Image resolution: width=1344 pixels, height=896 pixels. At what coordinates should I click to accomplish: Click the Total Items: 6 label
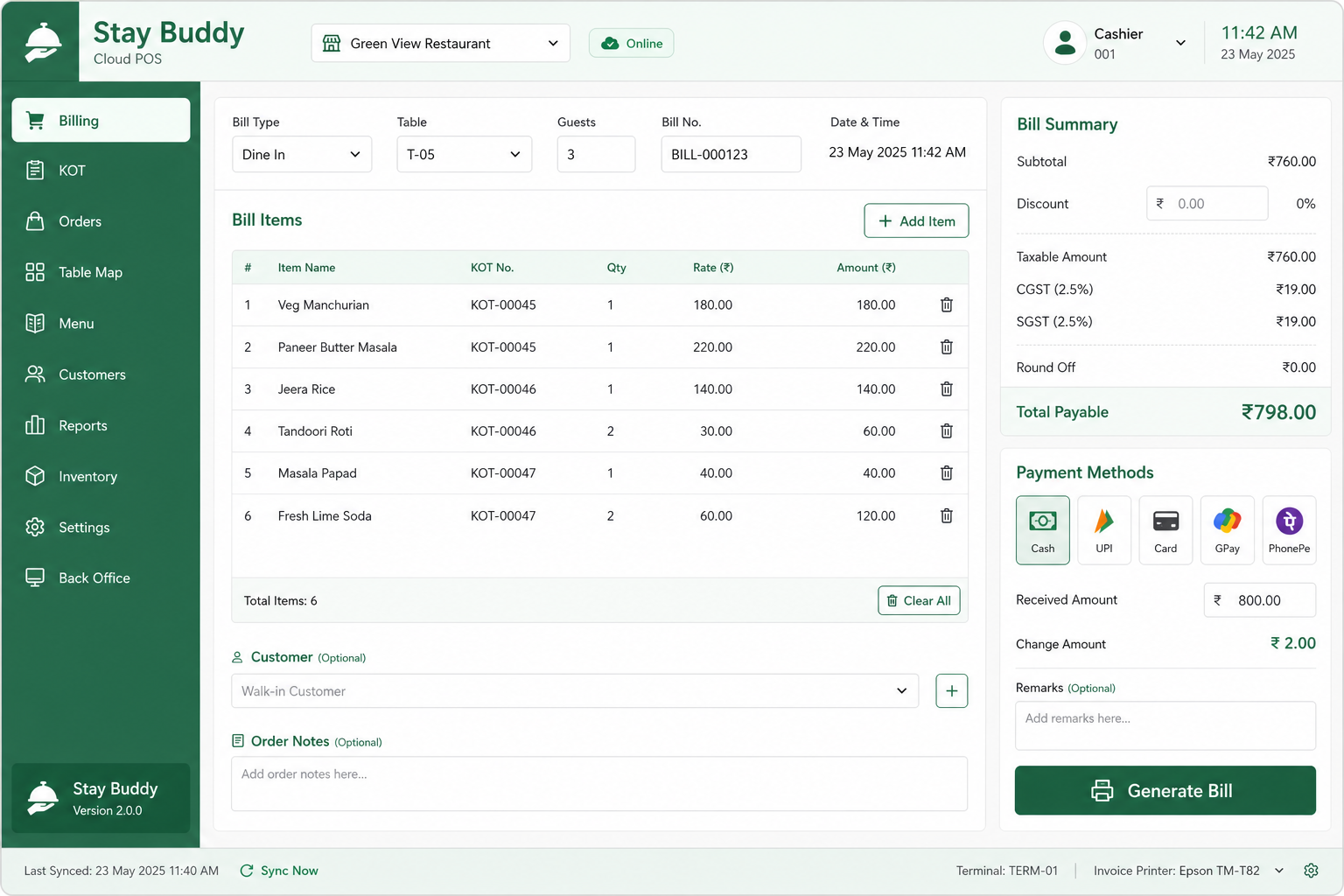[280, 601]
